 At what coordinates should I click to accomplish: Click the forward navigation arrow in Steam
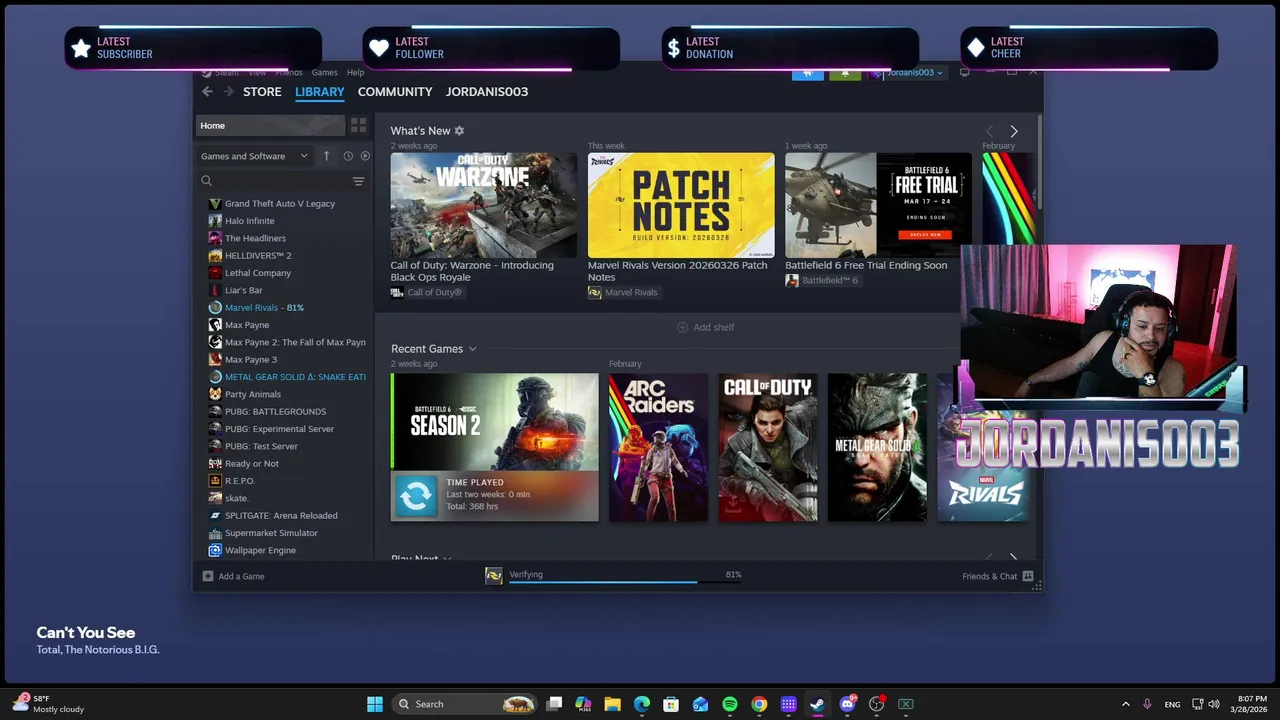228,92
